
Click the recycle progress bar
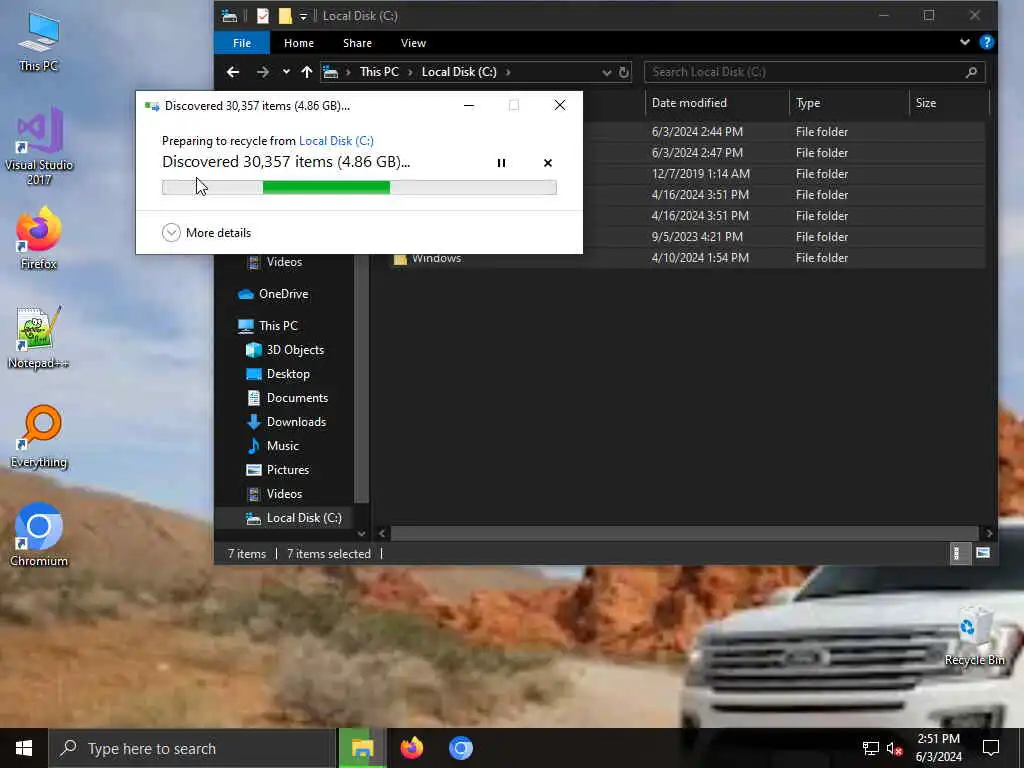(359, 187)
